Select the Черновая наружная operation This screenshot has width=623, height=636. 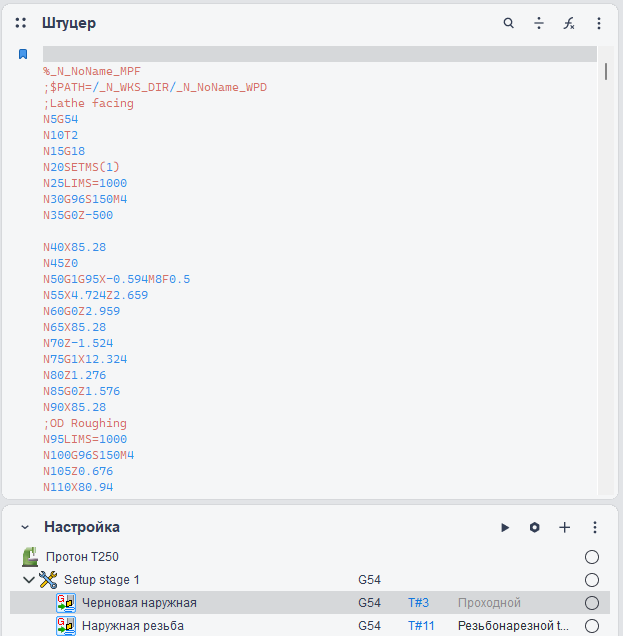[139, 603]
